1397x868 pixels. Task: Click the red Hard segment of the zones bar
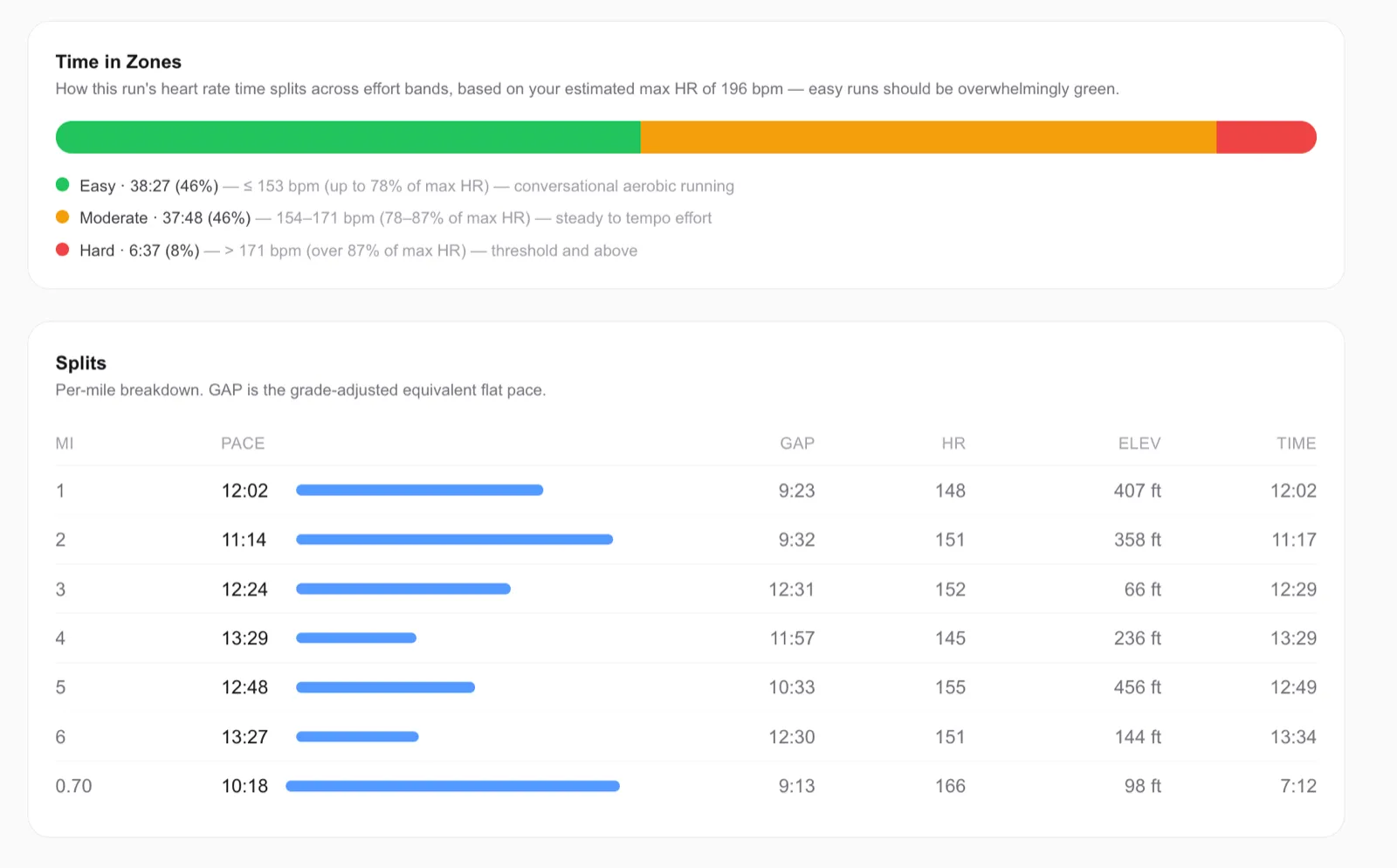tap(1266, 137)
